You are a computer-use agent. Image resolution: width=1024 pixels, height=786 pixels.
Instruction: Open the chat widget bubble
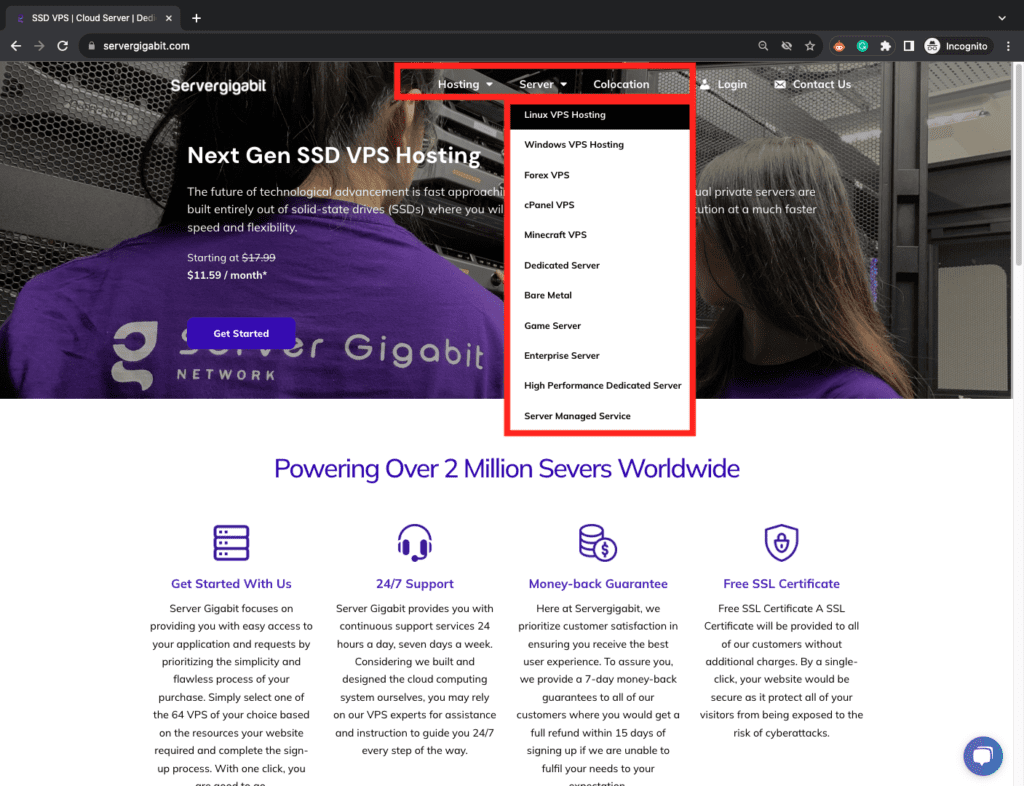pyautogui.click(x=983, y=756)
